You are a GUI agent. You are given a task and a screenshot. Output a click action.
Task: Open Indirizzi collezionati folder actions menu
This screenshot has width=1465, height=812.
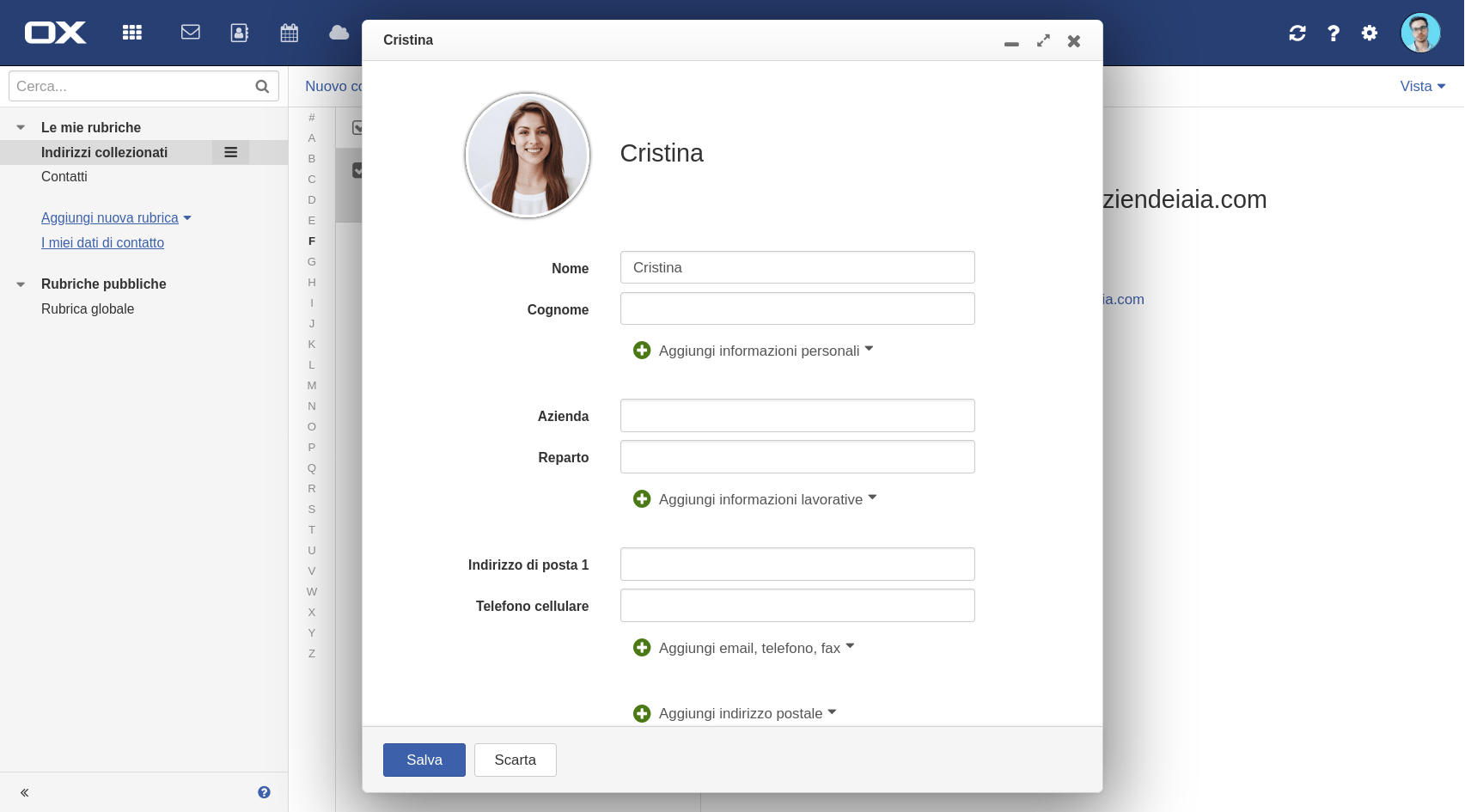pos(231,152)
